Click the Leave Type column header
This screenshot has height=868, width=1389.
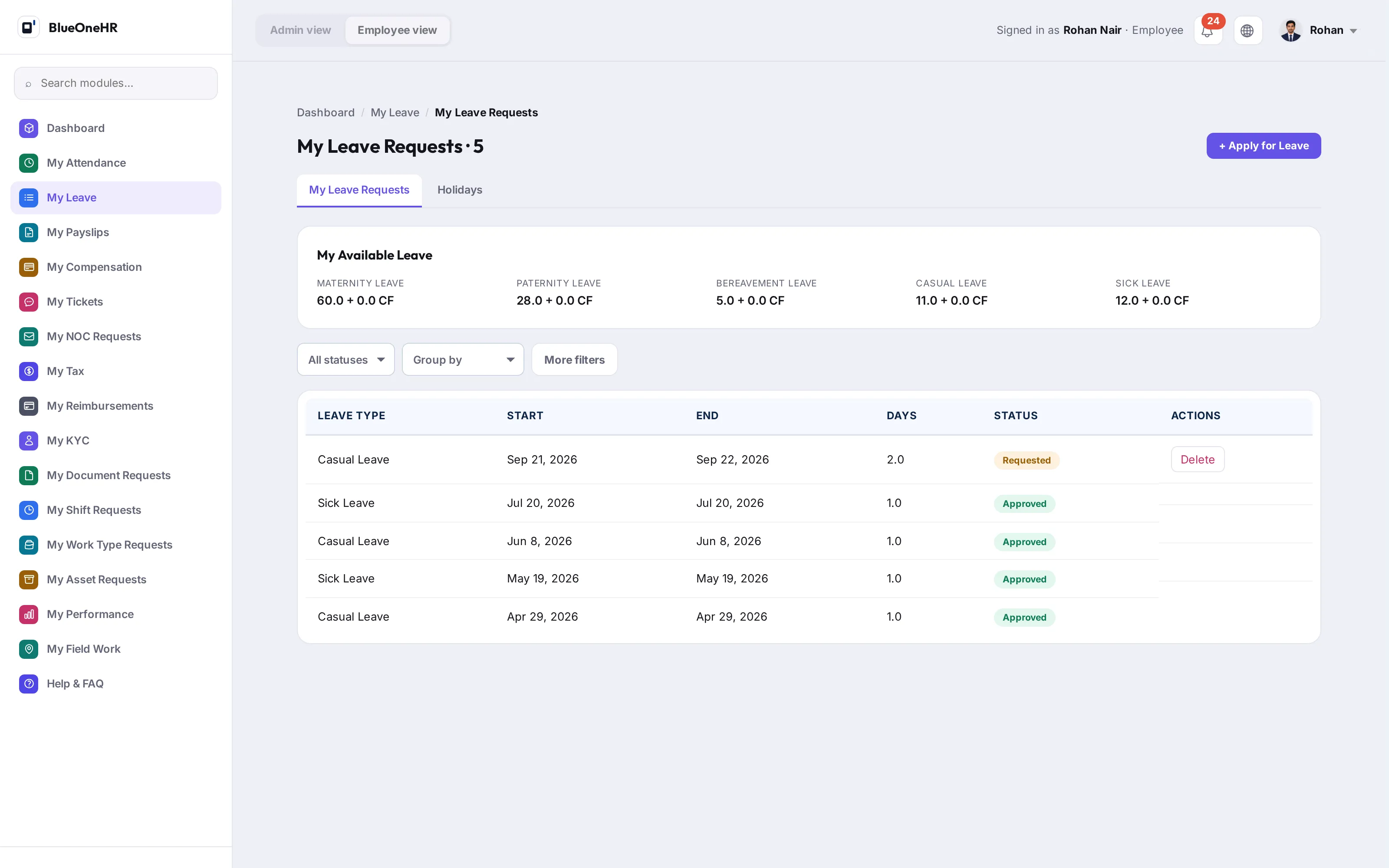351,416
